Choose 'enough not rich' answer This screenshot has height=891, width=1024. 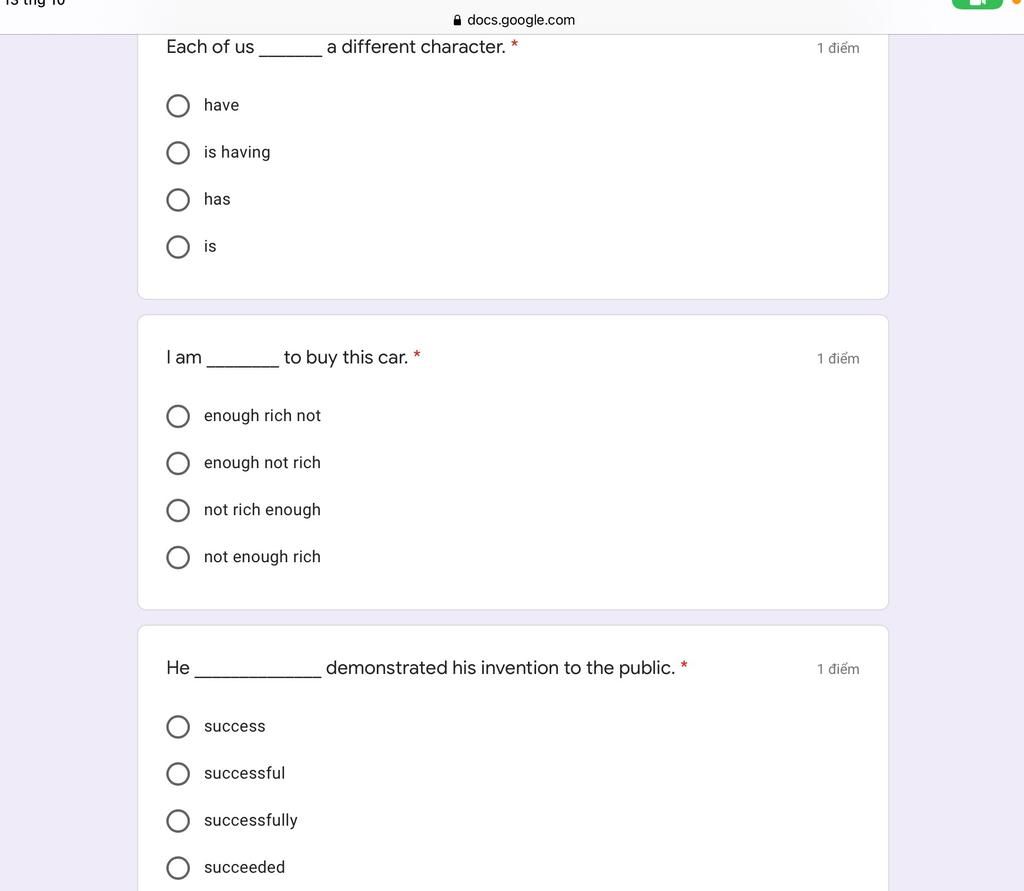tap(178, 463)
